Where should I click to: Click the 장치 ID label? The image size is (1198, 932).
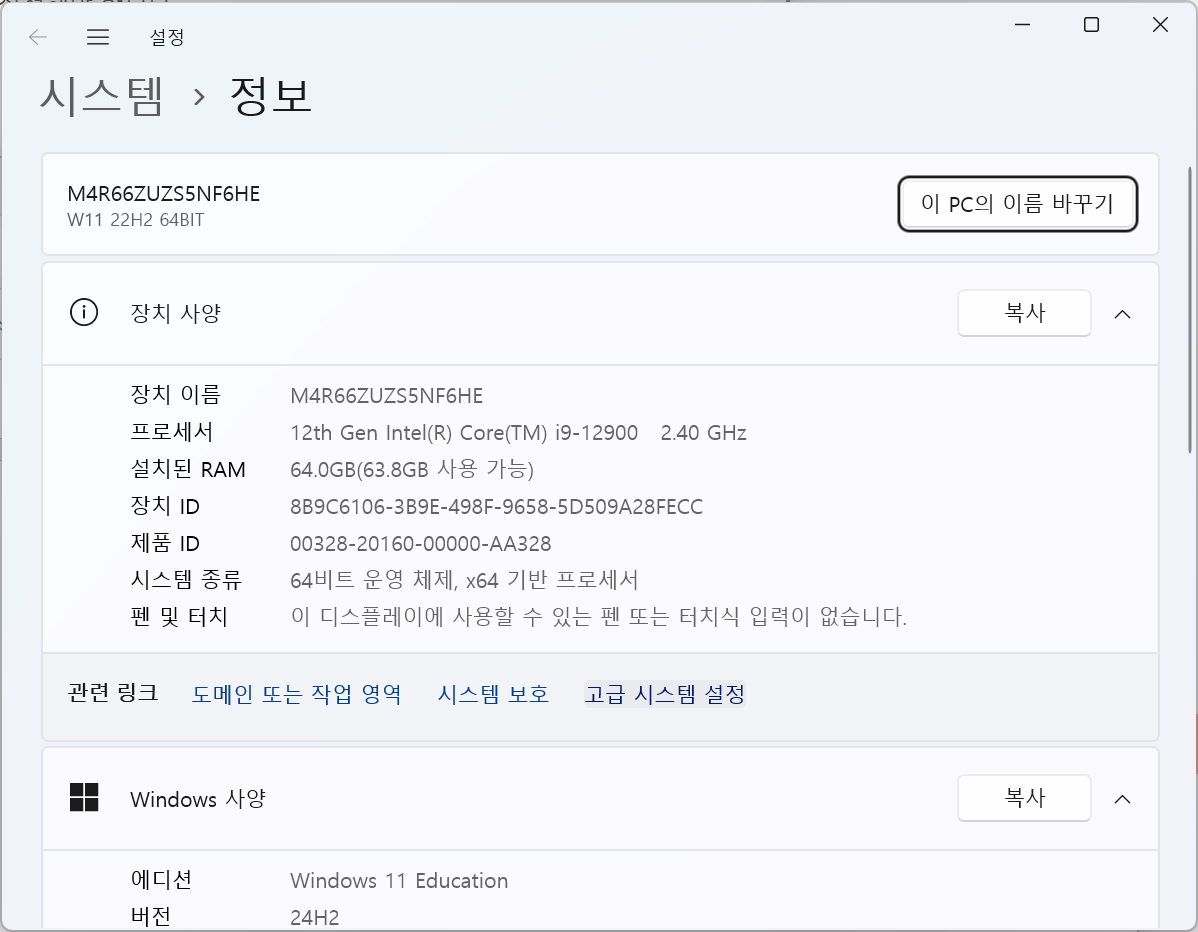coord(165,506)
